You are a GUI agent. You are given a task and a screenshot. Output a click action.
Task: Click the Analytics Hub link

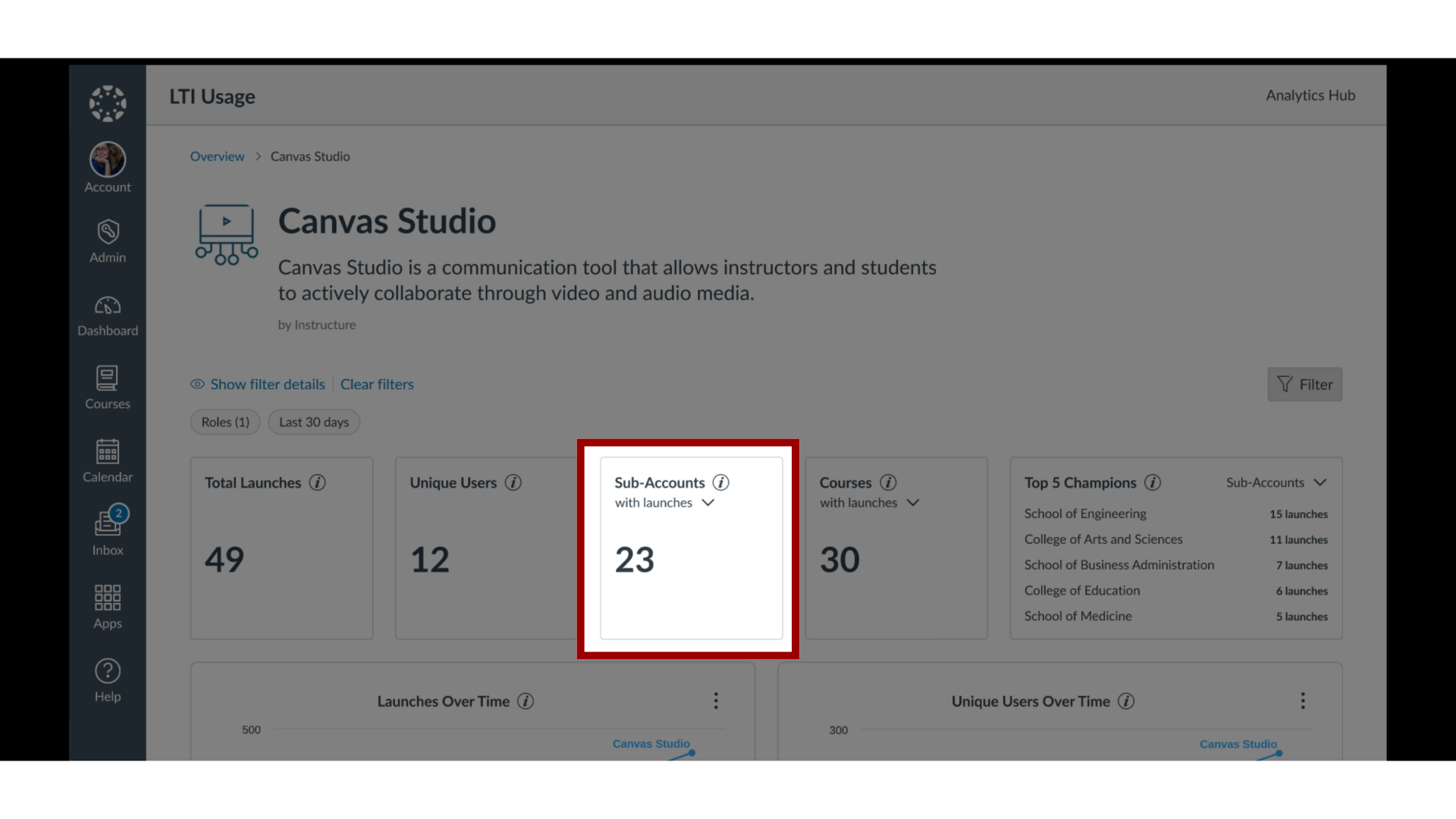click(1311, 95)
